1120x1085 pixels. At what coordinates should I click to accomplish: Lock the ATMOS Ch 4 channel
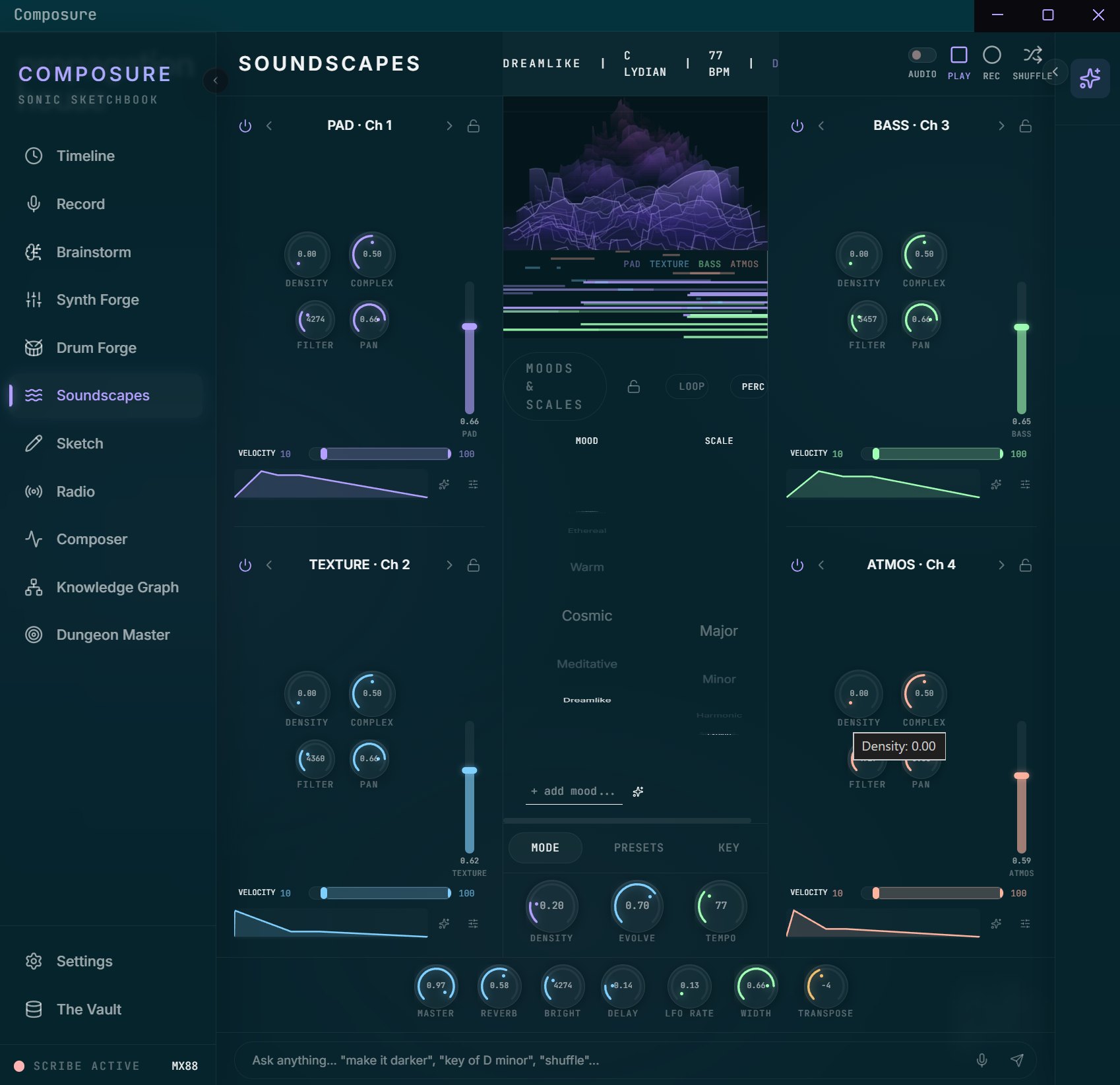(x=1026, y=565)
